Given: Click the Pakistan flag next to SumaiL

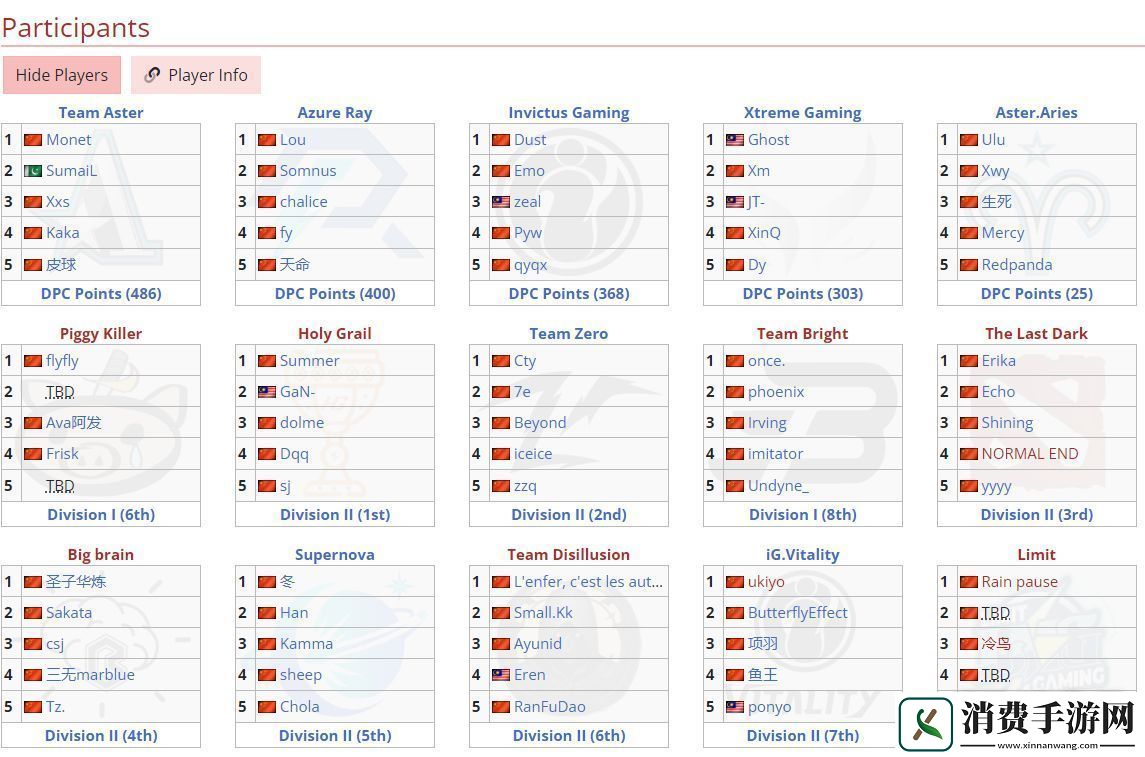Looking at the screenshot, I should coord(33,171).
